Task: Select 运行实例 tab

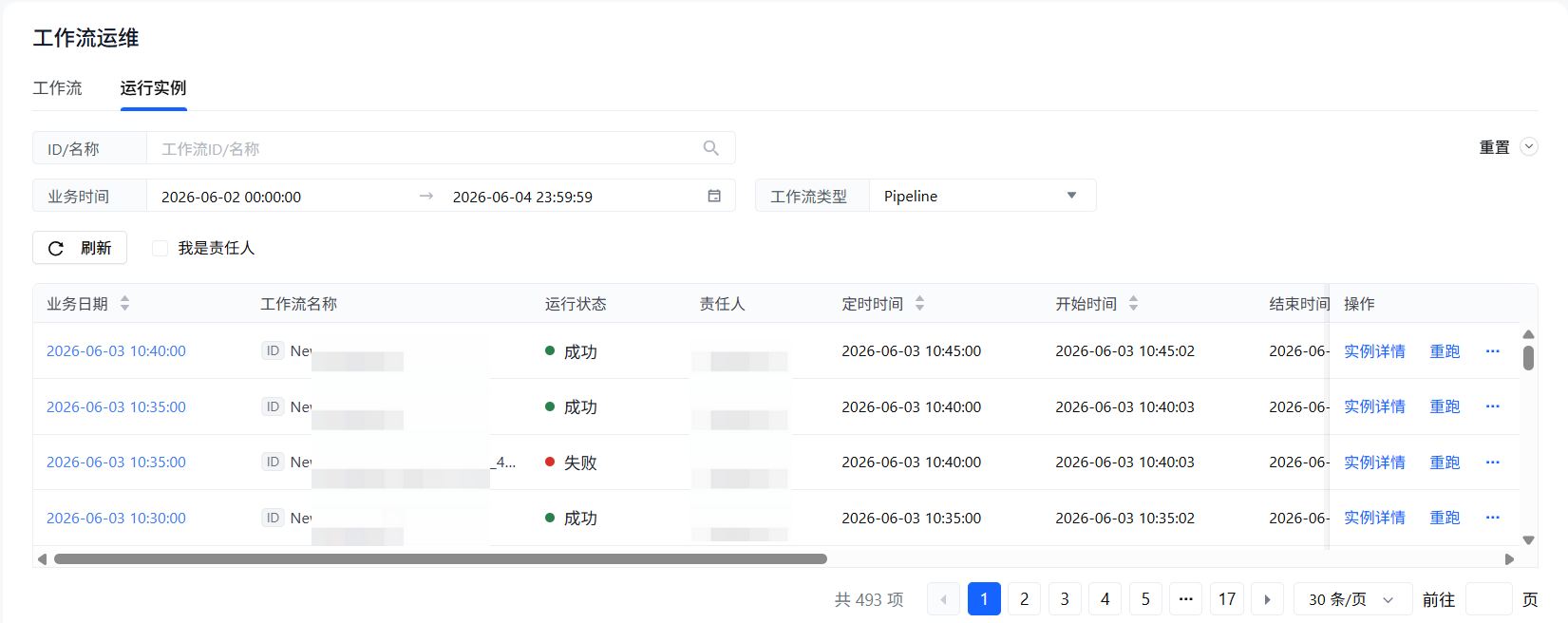Action: [153, 88]
